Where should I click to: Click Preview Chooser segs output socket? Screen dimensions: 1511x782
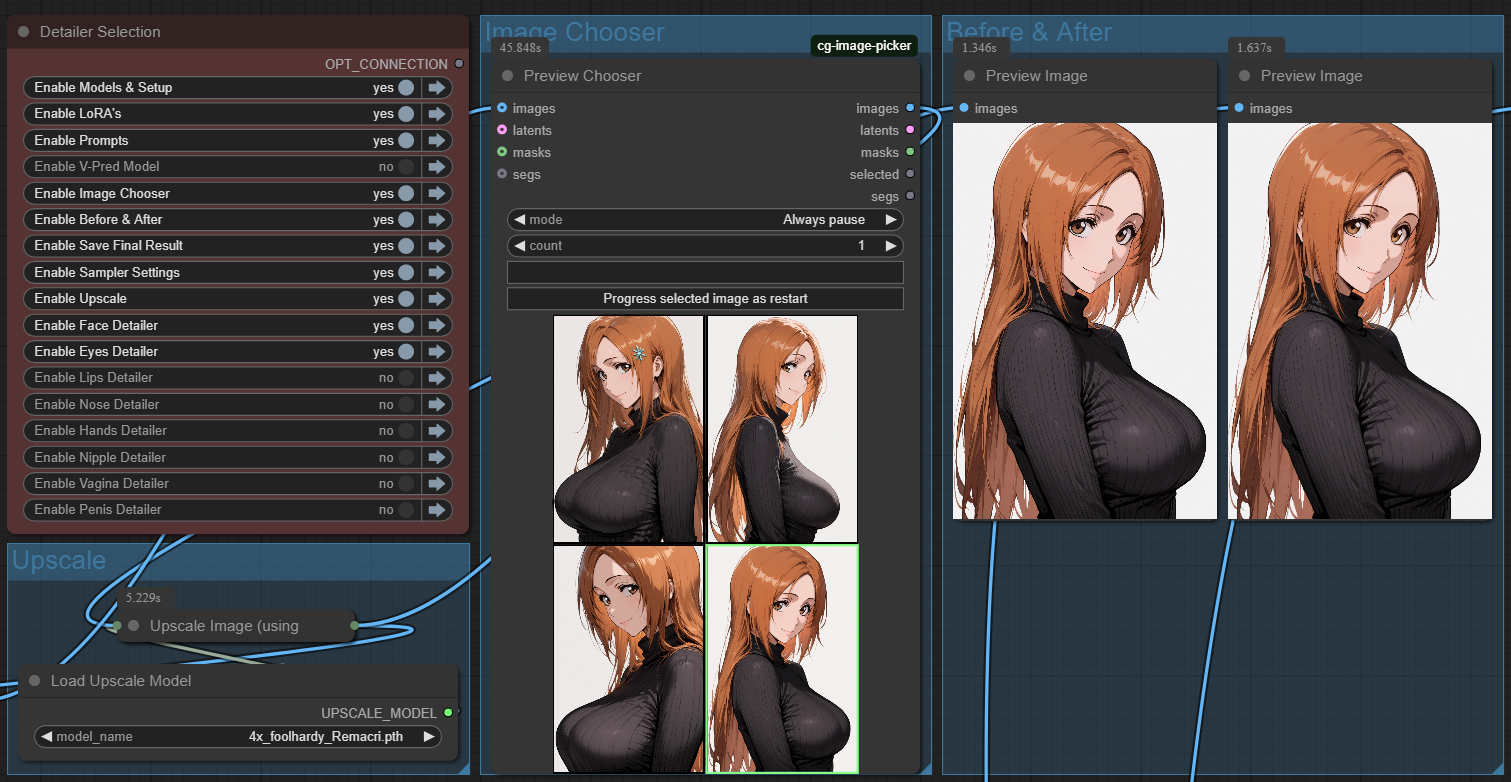909,196
